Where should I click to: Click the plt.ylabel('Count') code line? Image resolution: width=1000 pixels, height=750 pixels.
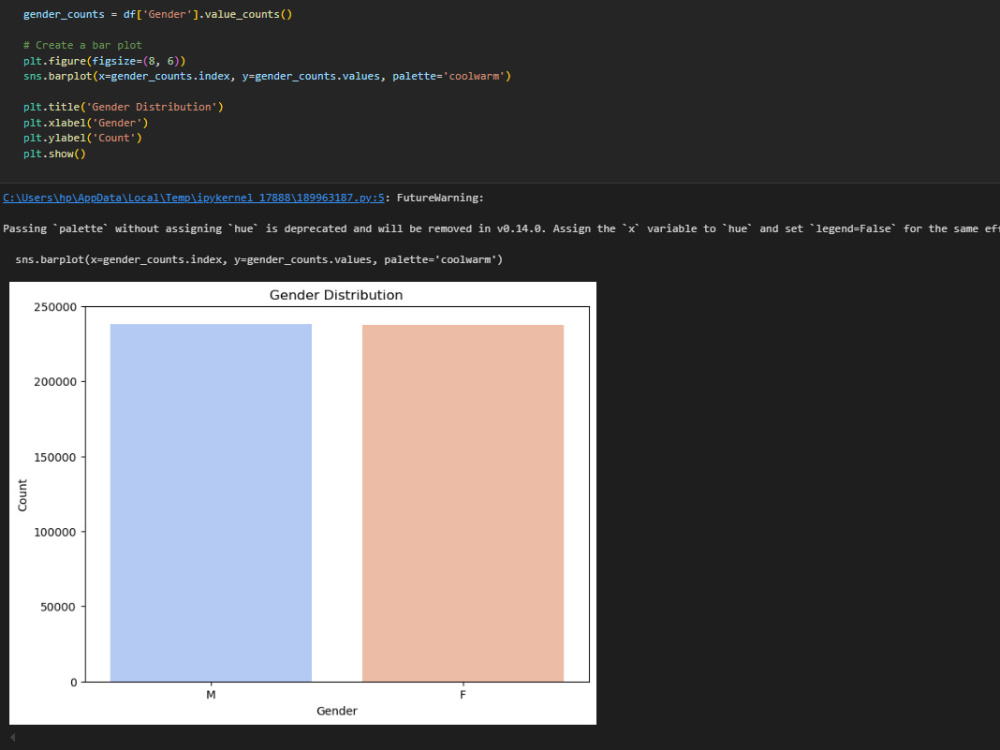pos(82,138)
